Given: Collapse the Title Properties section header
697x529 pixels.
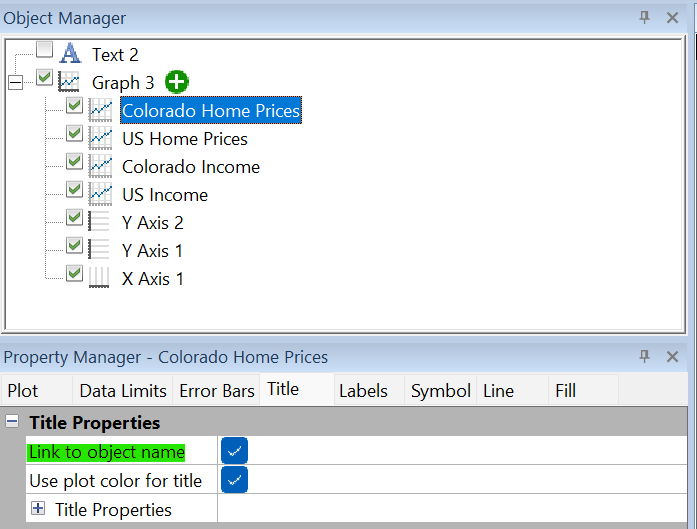Looking at the screenshot, I should point(13,422).
